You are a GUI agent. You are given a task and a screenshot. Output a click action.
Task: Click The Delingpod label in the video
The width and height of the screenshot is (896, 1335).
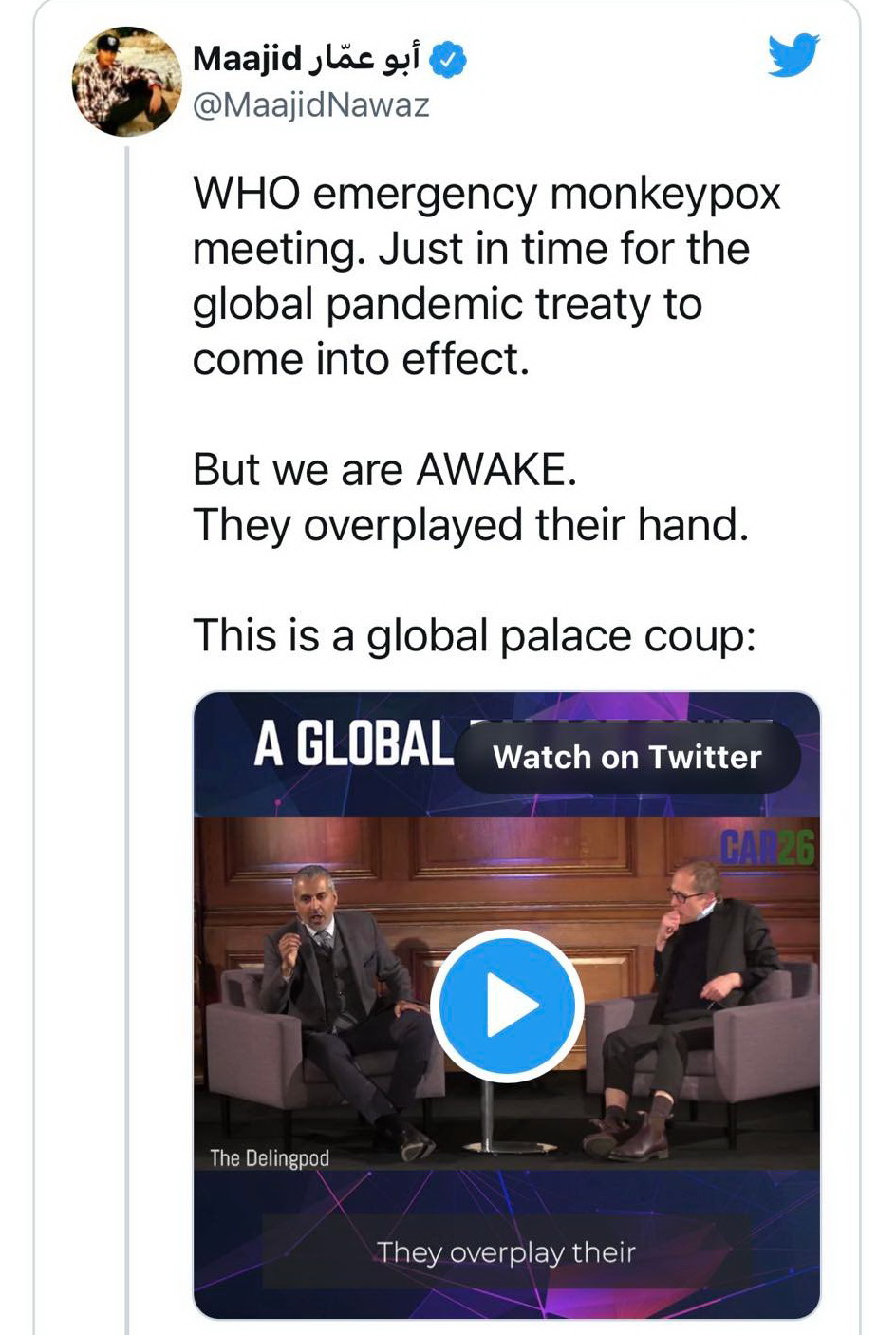click(270, 1157)
